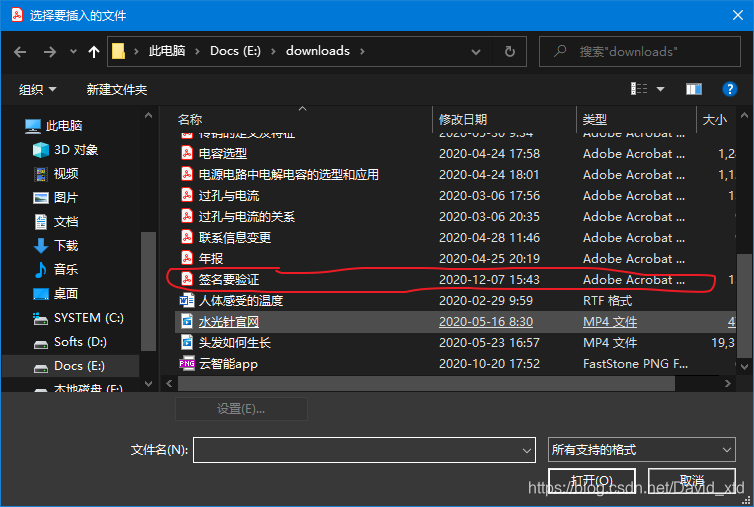Viewport: 754px width, 507px height.
Task: Select the 签名要验证 PDF file
Action: pos(229,279)
